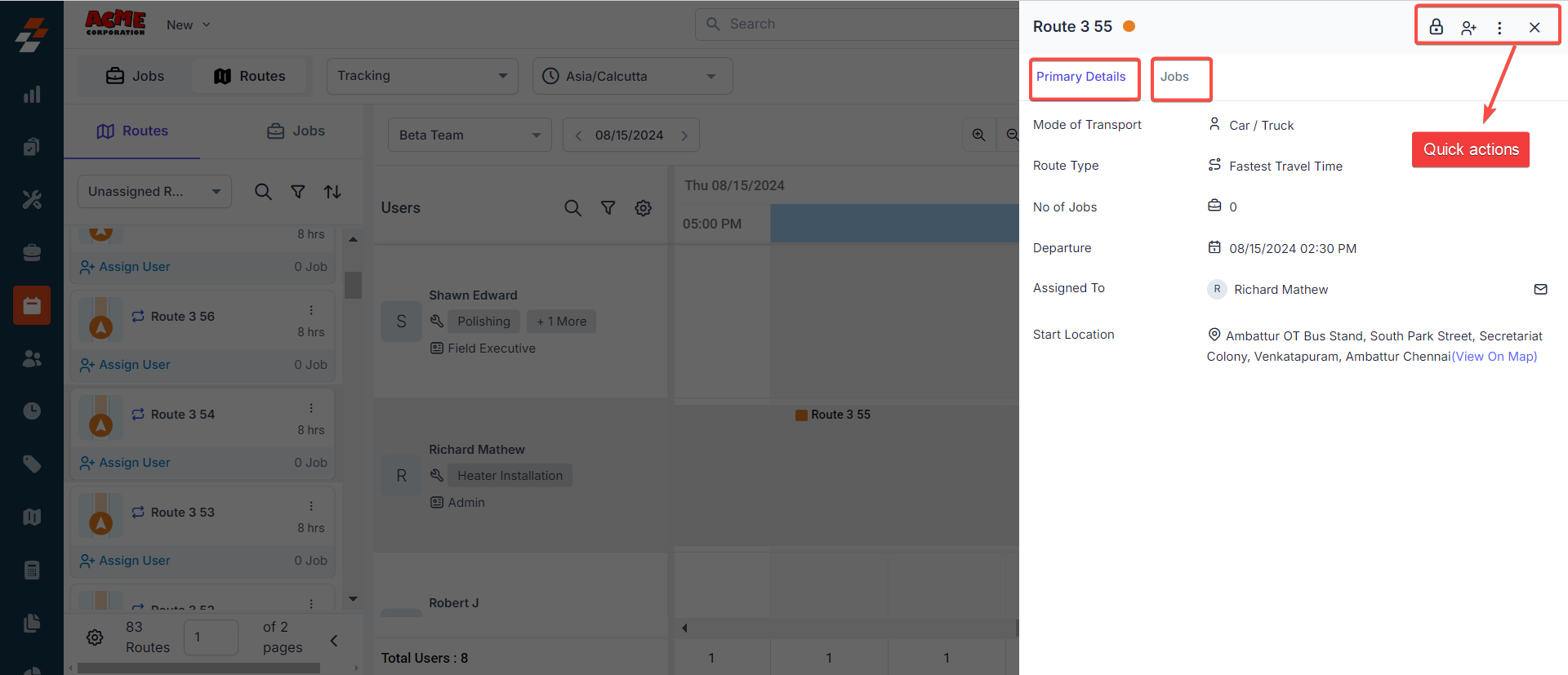Click the lock icon in Route 3 55 panel
Image resolution: width=1568 pixels, height=675 pixels.
pyautogui.click(x=1436, y=27)
